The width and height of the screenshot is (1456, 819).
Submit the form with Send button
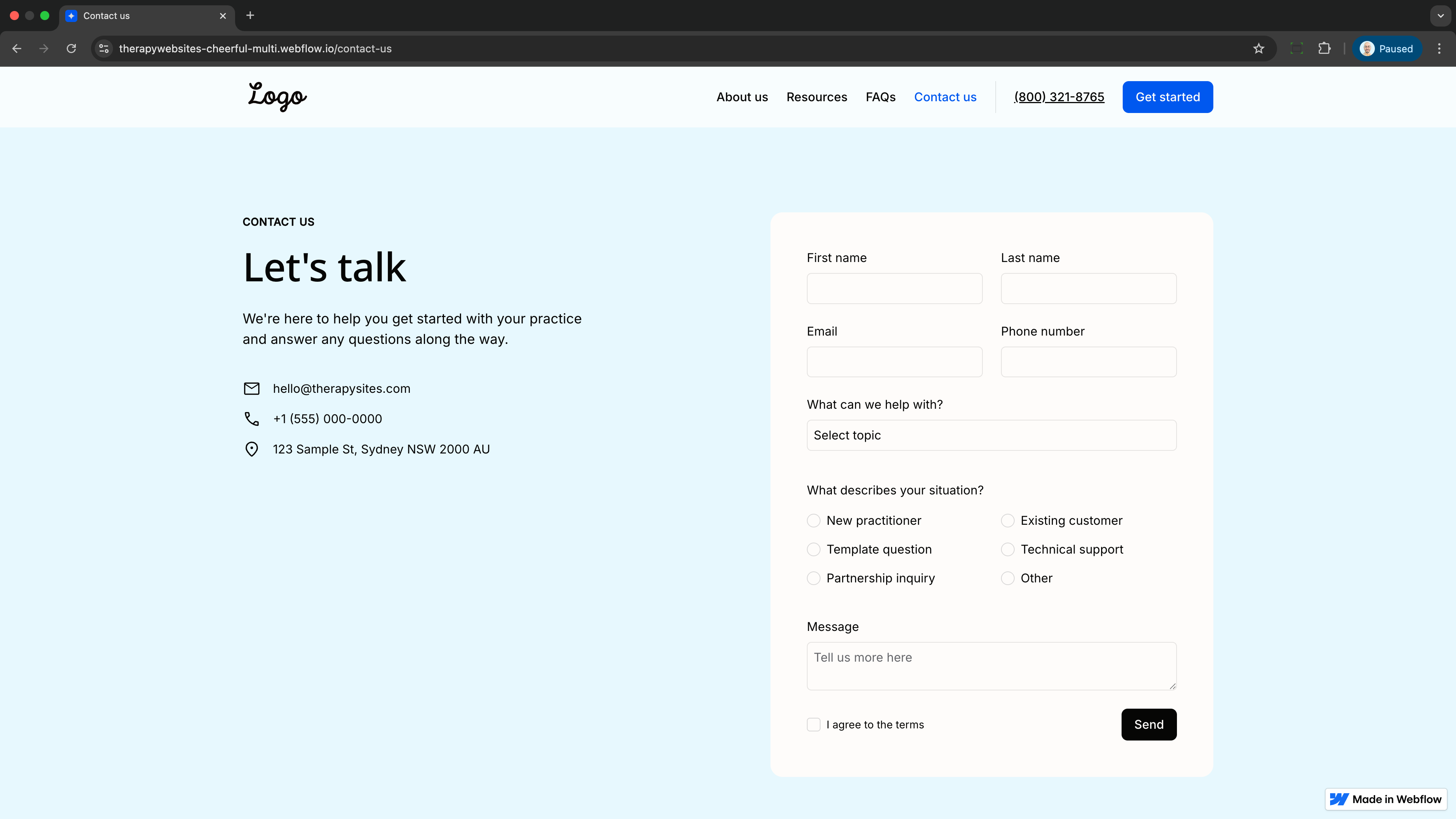click(x=1148, y=725)
